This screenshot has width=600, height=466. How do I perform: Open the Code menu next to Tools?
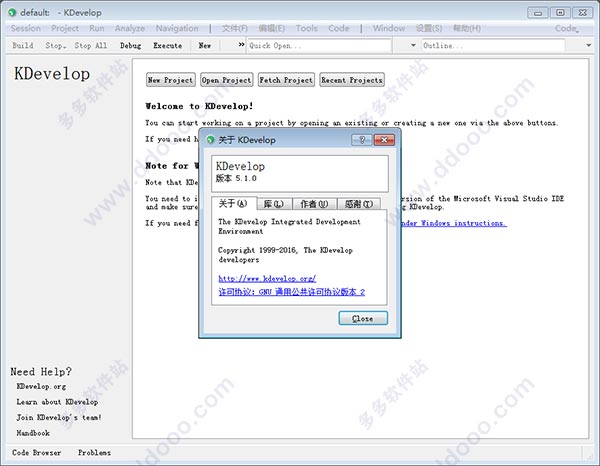339,28
